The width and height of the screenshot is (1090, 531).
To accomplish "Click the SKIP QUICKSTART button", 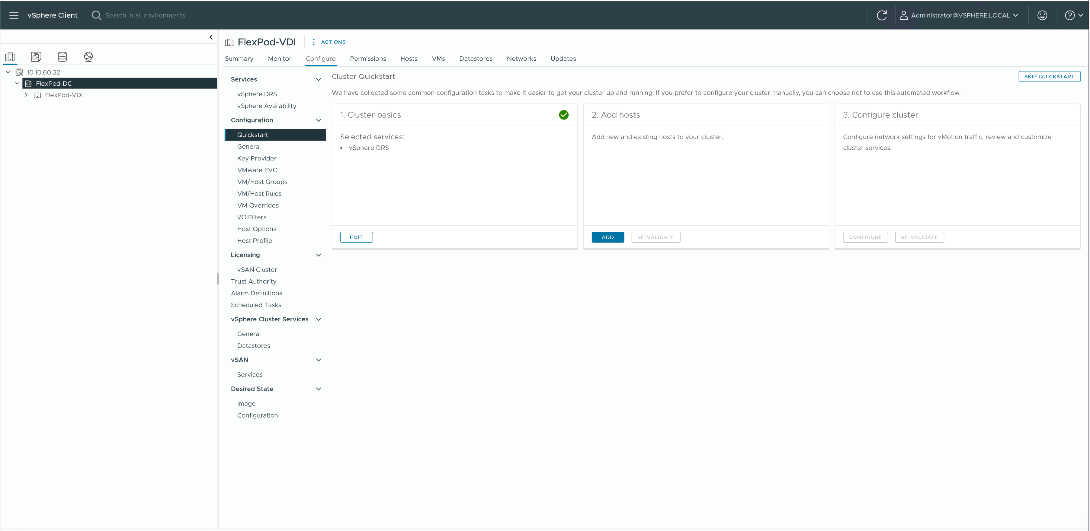I will coord(1049,76).
